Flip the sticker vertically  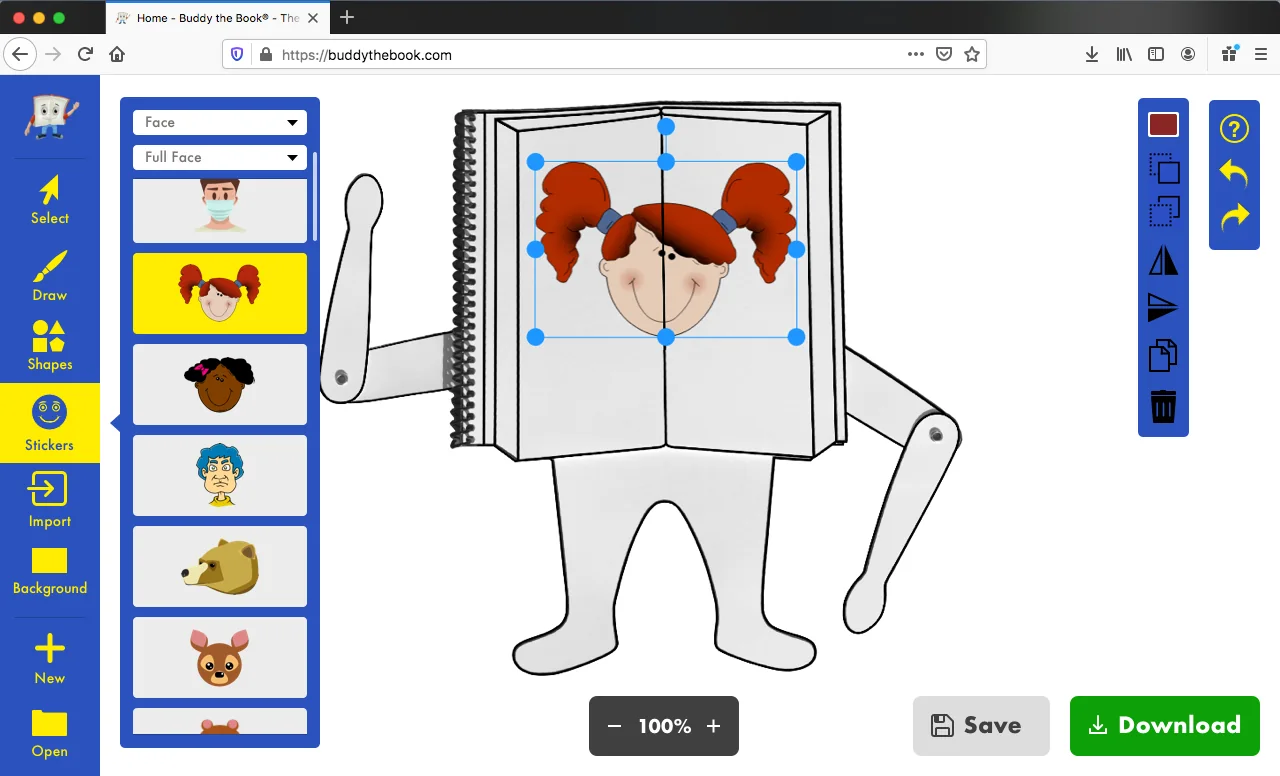(x=1164, y=308)
